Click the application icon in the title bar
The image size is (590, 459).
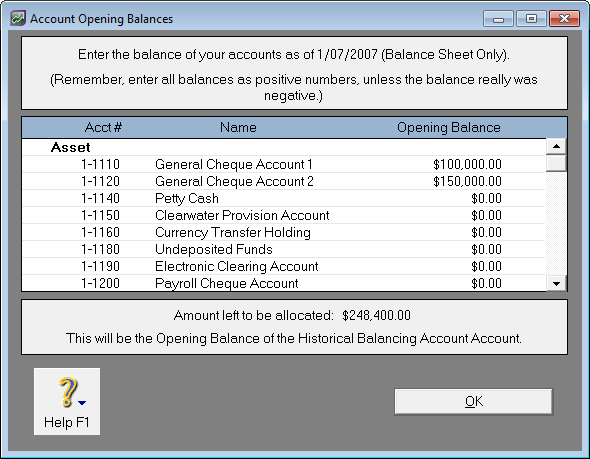tap(18, 18)
